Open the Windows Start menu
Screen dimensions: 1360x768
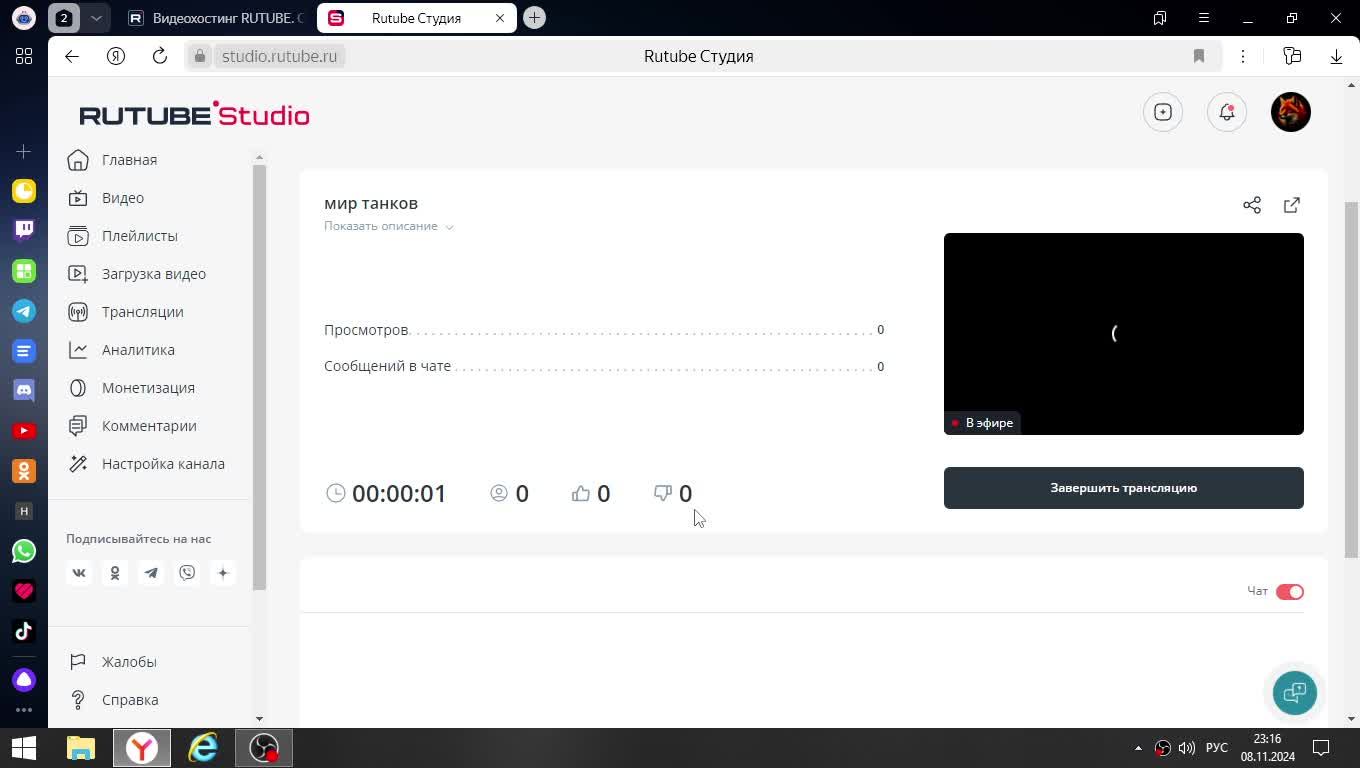point(24,748)
